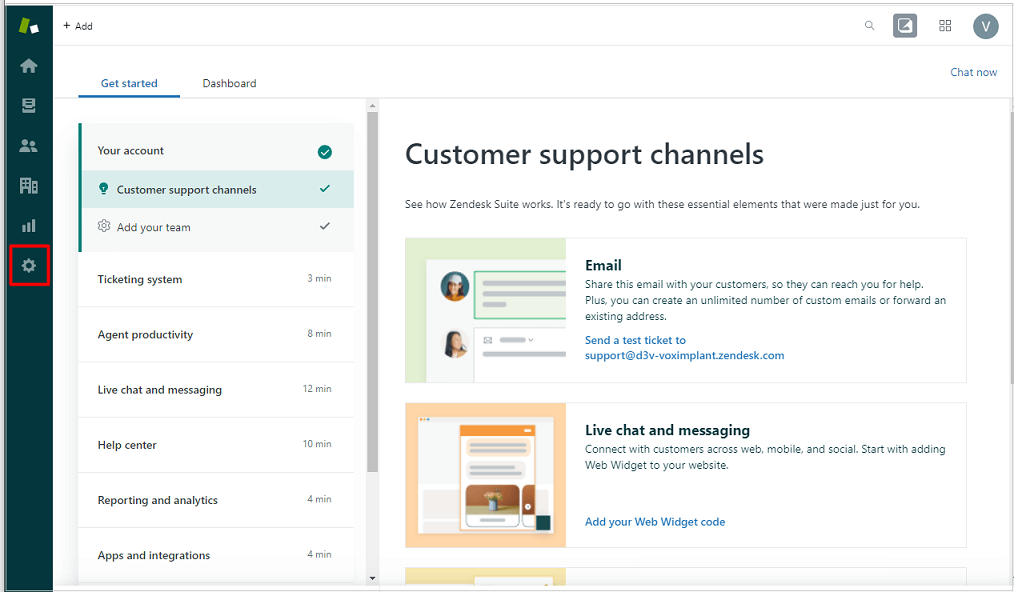Image resolution: width=1014 pixels, height=592 pixels.
Task: Click the task list scrollbar thumb
Action: tap(372, 291)
